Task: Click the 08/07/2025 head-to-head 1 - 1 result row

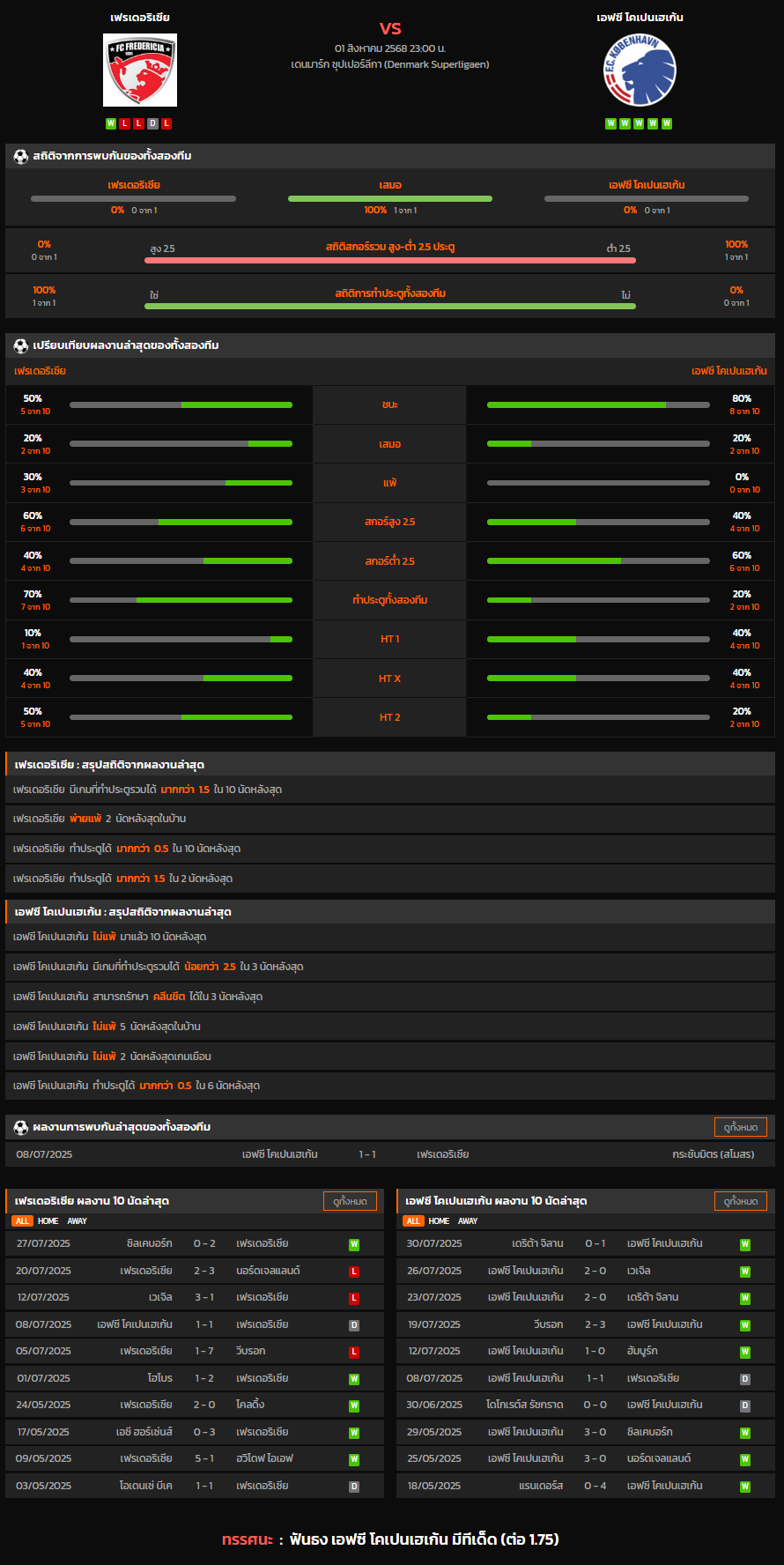Action: pyautogui.click(x=390, y=1154)
